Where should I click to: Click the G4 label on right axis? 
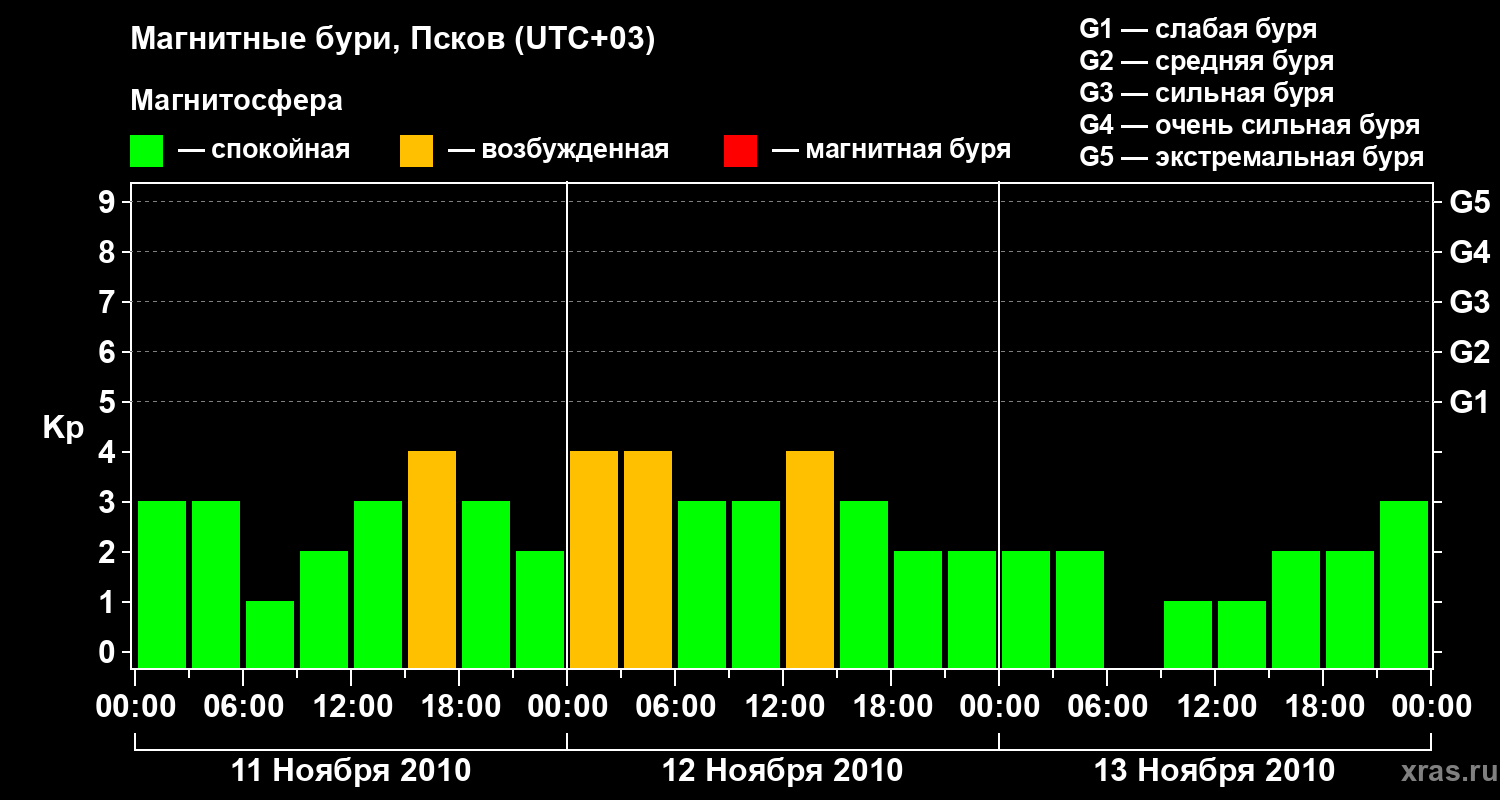point(1470,252)
